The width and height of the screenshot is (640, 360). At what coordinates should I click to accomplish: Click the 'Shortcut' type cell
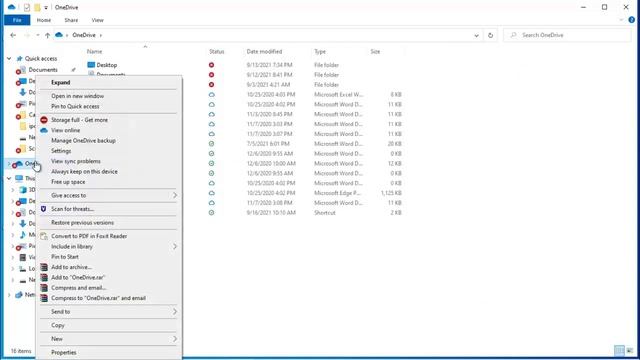[324, 213]
